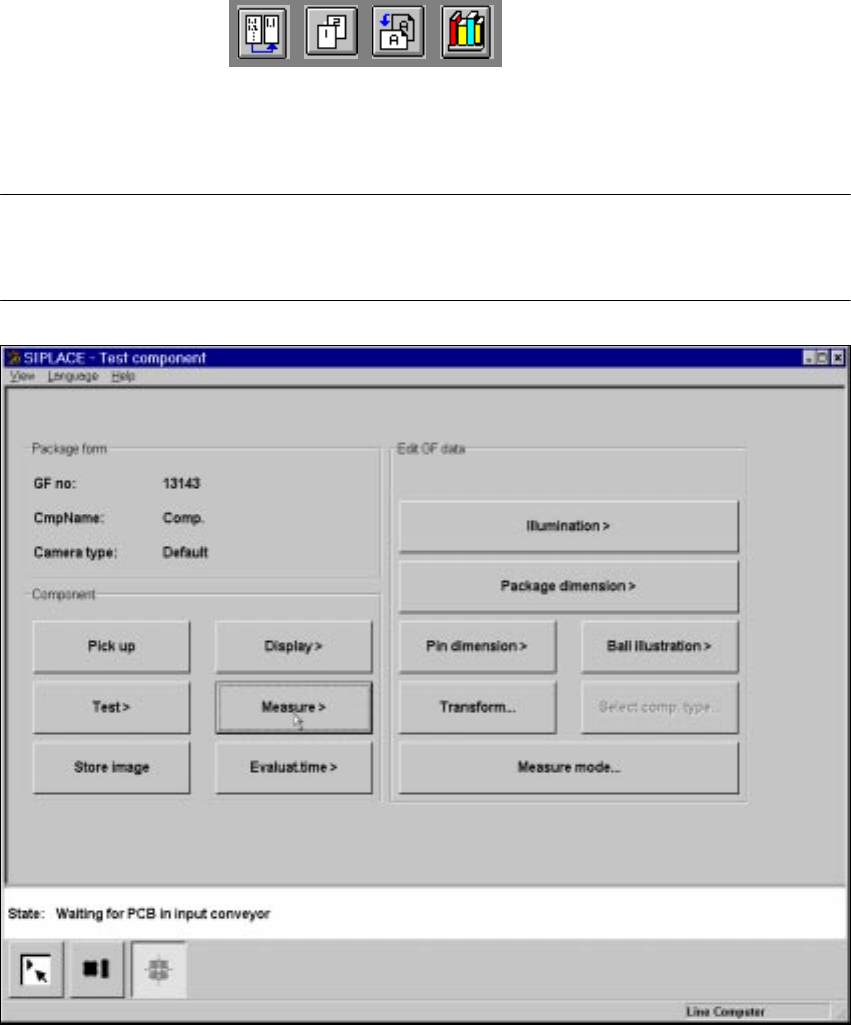Click the Package dimension > button
851x1025 pixels.
(x=569, y=586)
